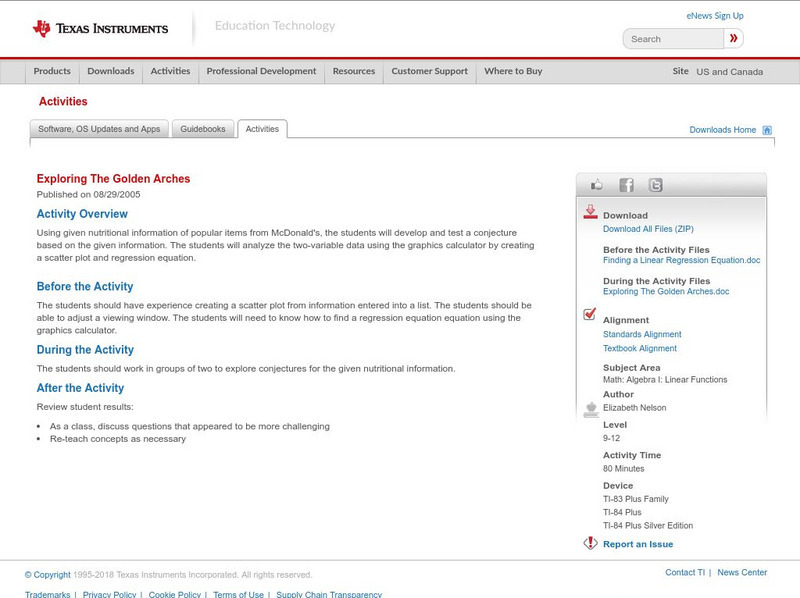800x598 pixels.
Task: Open the Resources menu
Action: [354, 71]
